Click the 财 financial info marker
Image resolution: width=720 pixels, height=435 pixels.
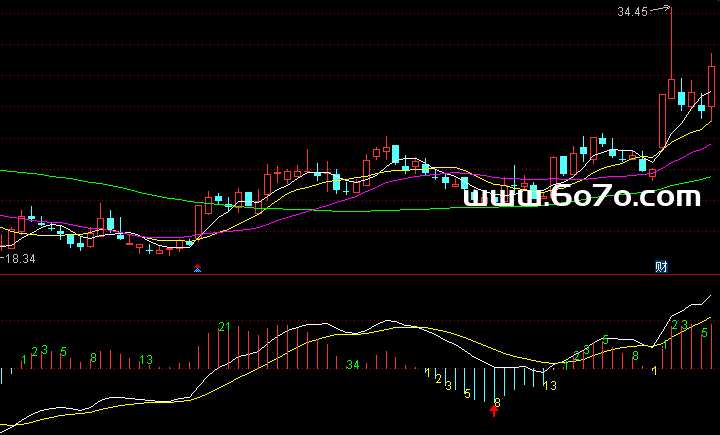coord(660,266)
